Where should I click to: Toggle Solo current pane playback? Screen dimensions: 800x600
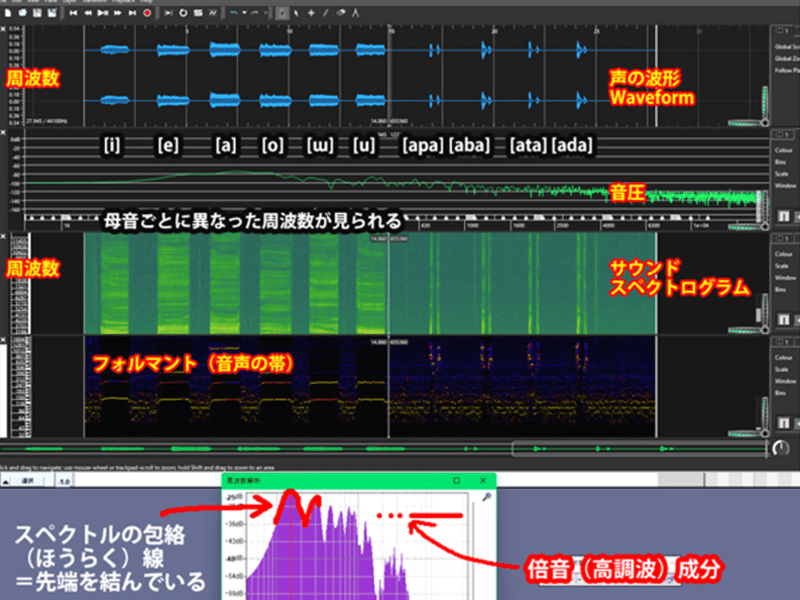tap(198, 14)
